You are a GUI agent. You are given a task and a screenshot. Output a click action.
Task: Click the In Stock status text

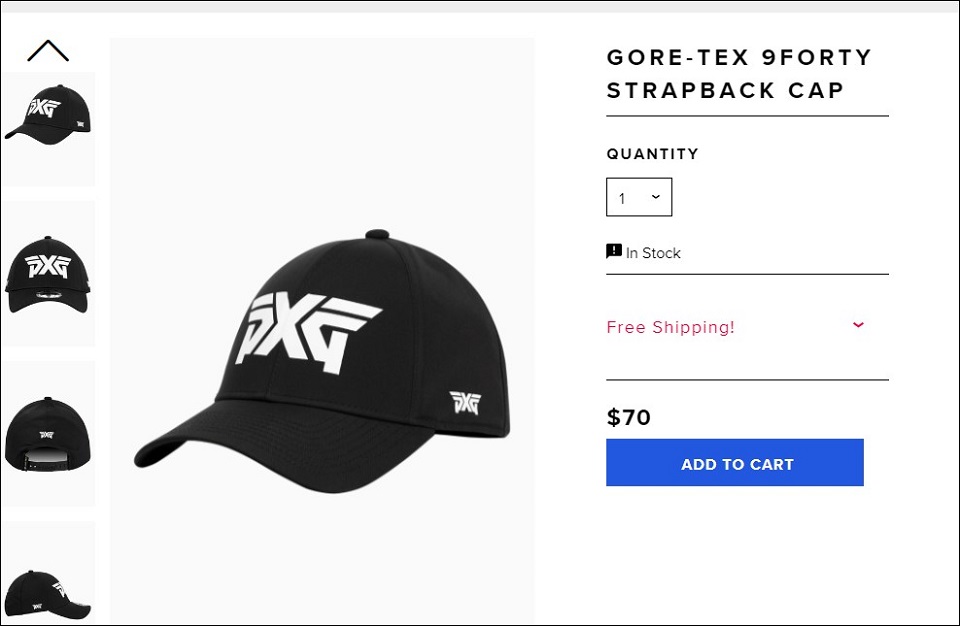(653, 253)
